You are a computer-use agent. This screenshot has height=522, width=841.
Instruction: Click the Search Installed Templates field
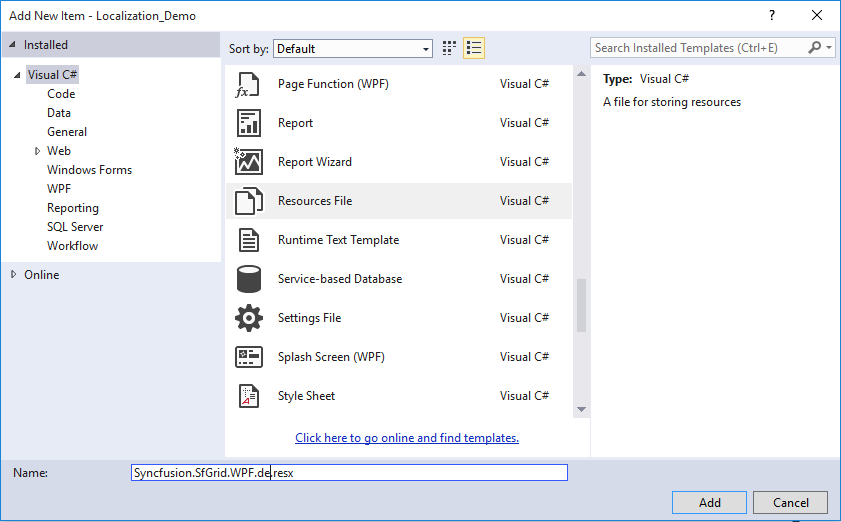pyautogui.click(x=698, y=48)
